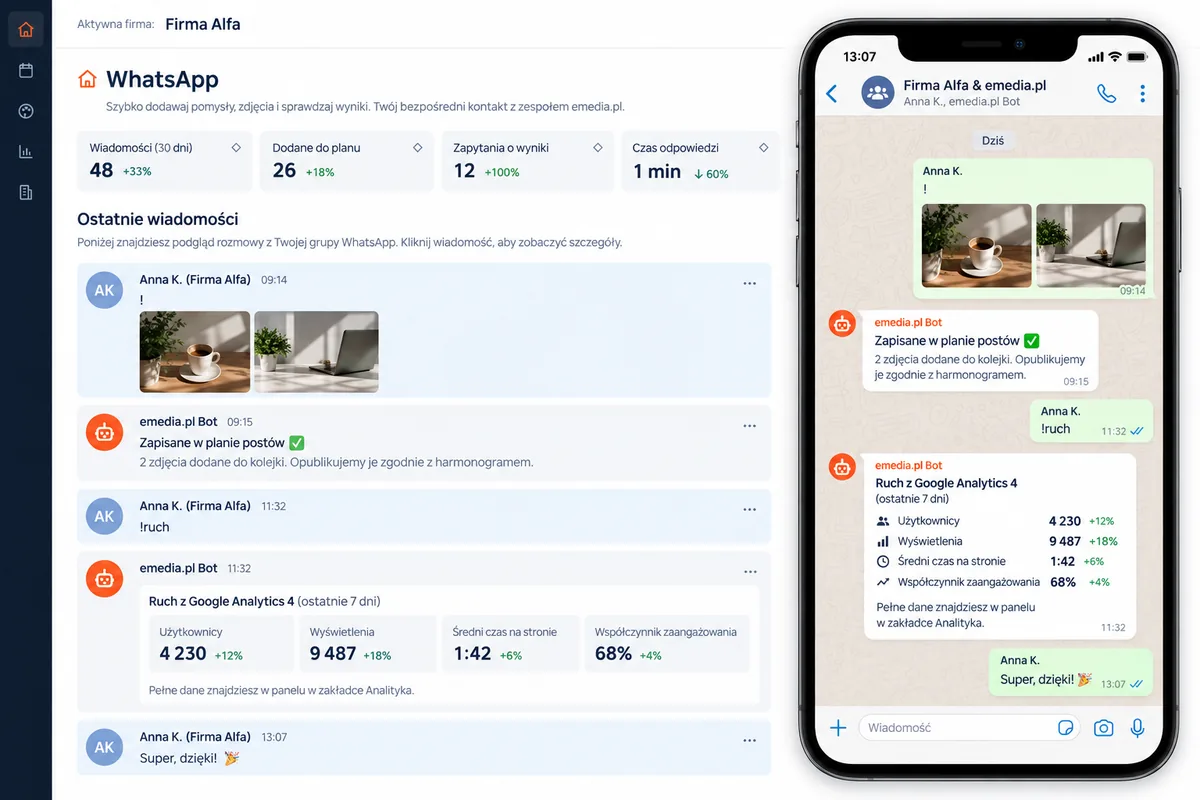Tap Wyświetlenia row in phone analytics message
Viewport: 1200px width, 800px height.
[996, 541]
